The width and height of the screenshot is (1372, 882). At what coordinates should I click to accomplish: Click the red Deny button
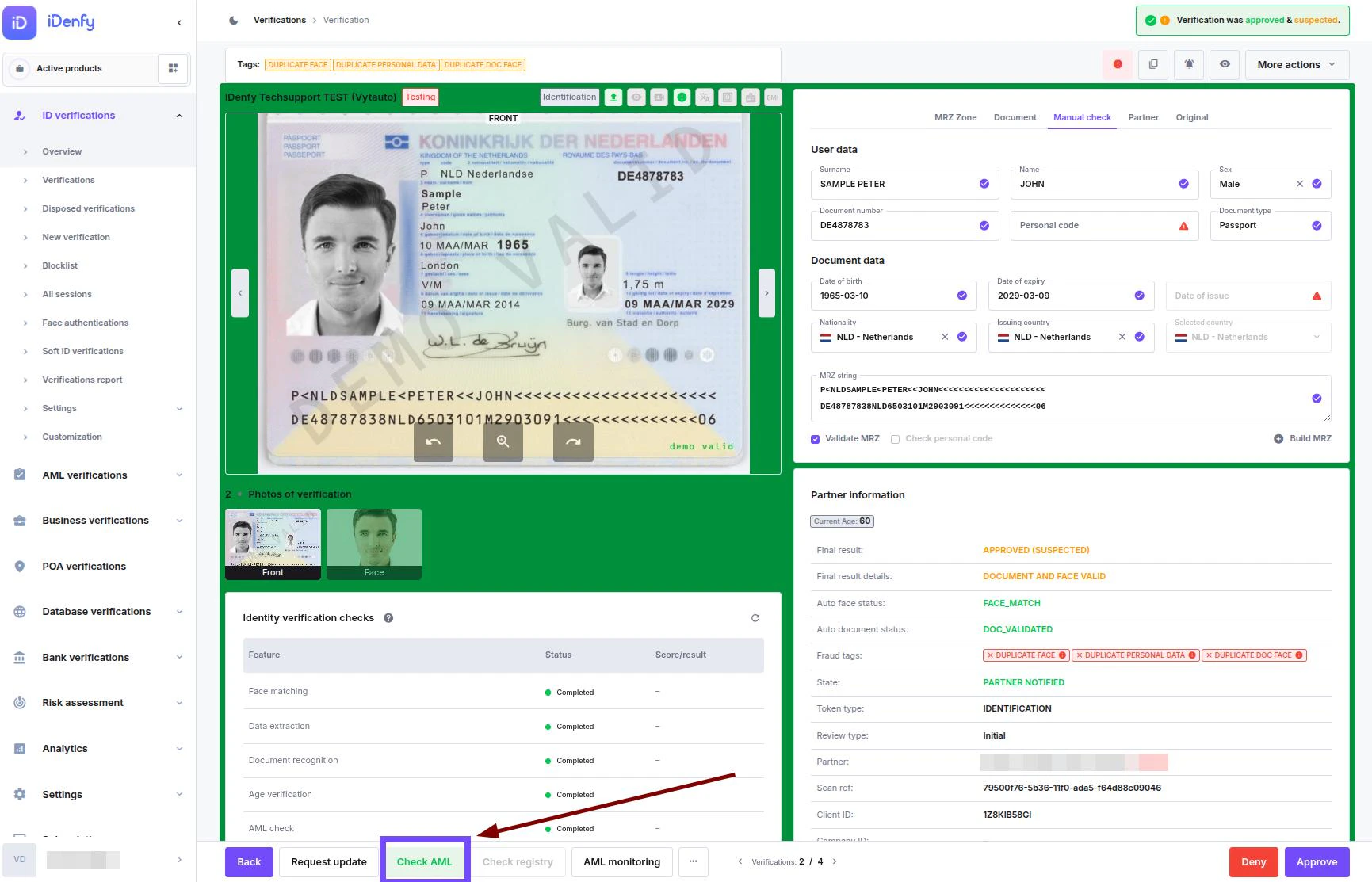pyautogui.click(x=1254, y=862)
